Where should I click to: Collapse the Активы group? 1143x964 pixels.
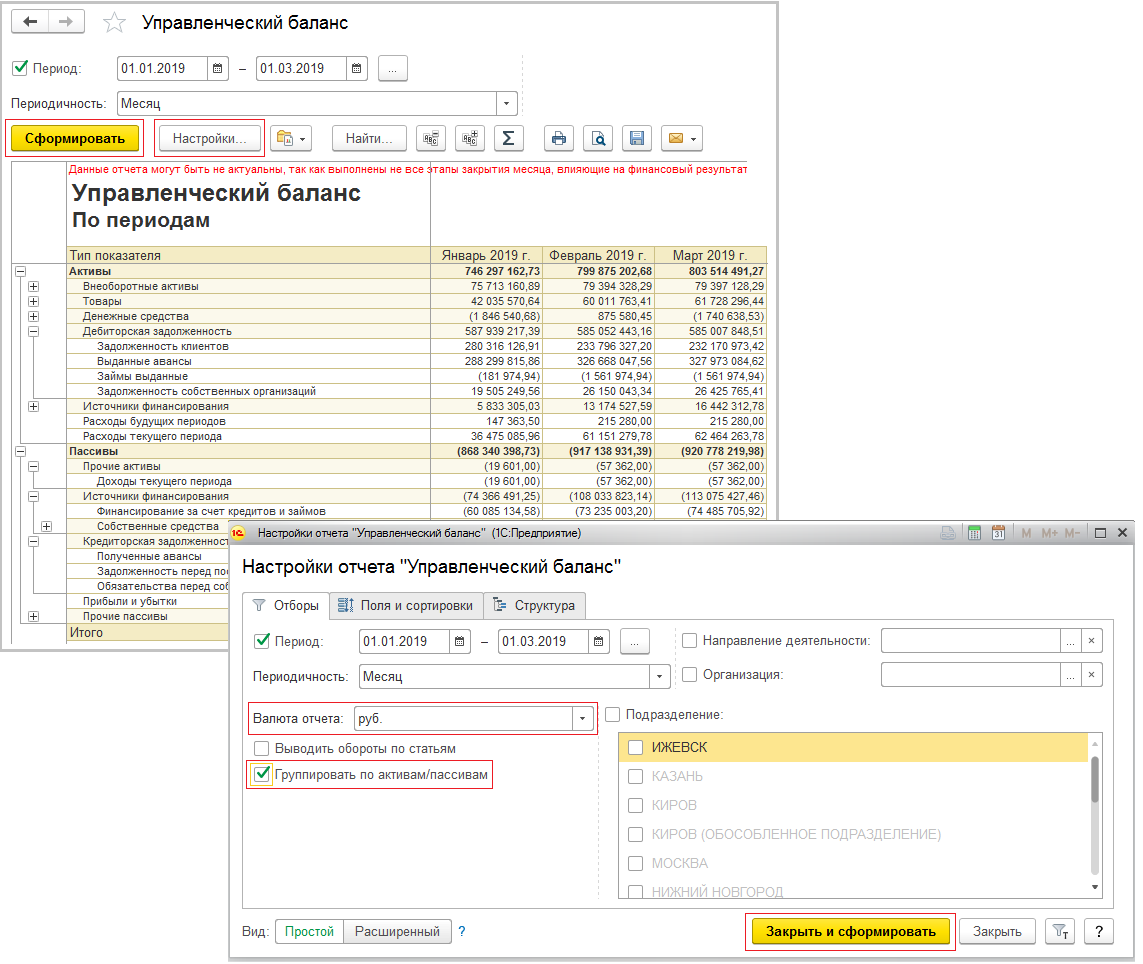tap(19, 271)
